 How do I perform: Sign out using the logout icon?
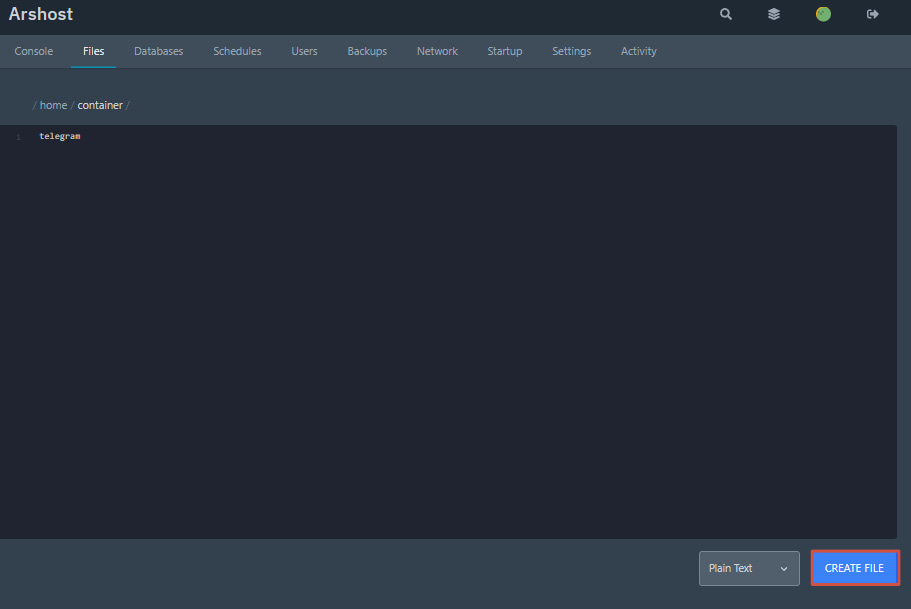point(872,14)
